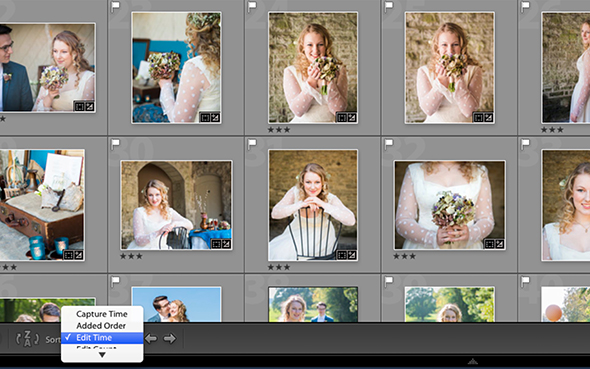590x369 pixels.
Task: Click develop adjustments badge on bride-from-behind photo
Action: coord(215,118)
